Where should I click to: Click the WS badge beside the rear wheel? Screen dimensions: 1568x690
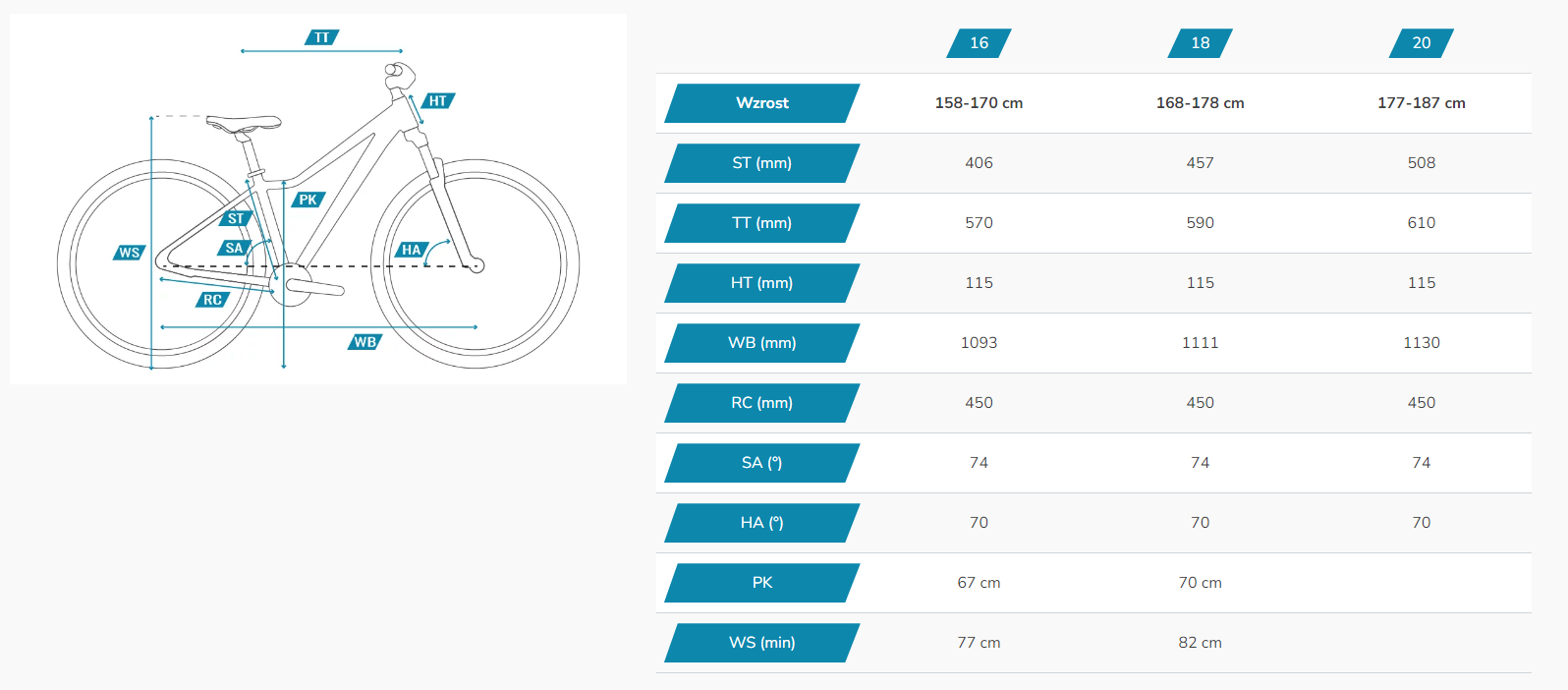tap(130, 253)
